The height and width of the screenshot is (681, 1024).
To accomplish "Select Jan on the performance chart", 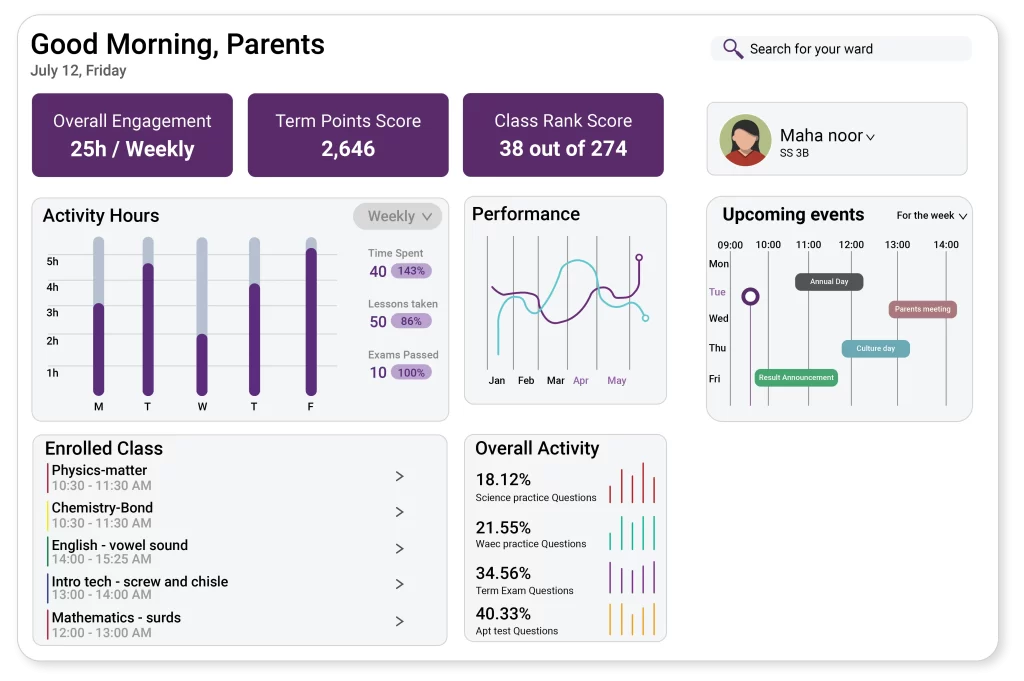I will (497, 381).
